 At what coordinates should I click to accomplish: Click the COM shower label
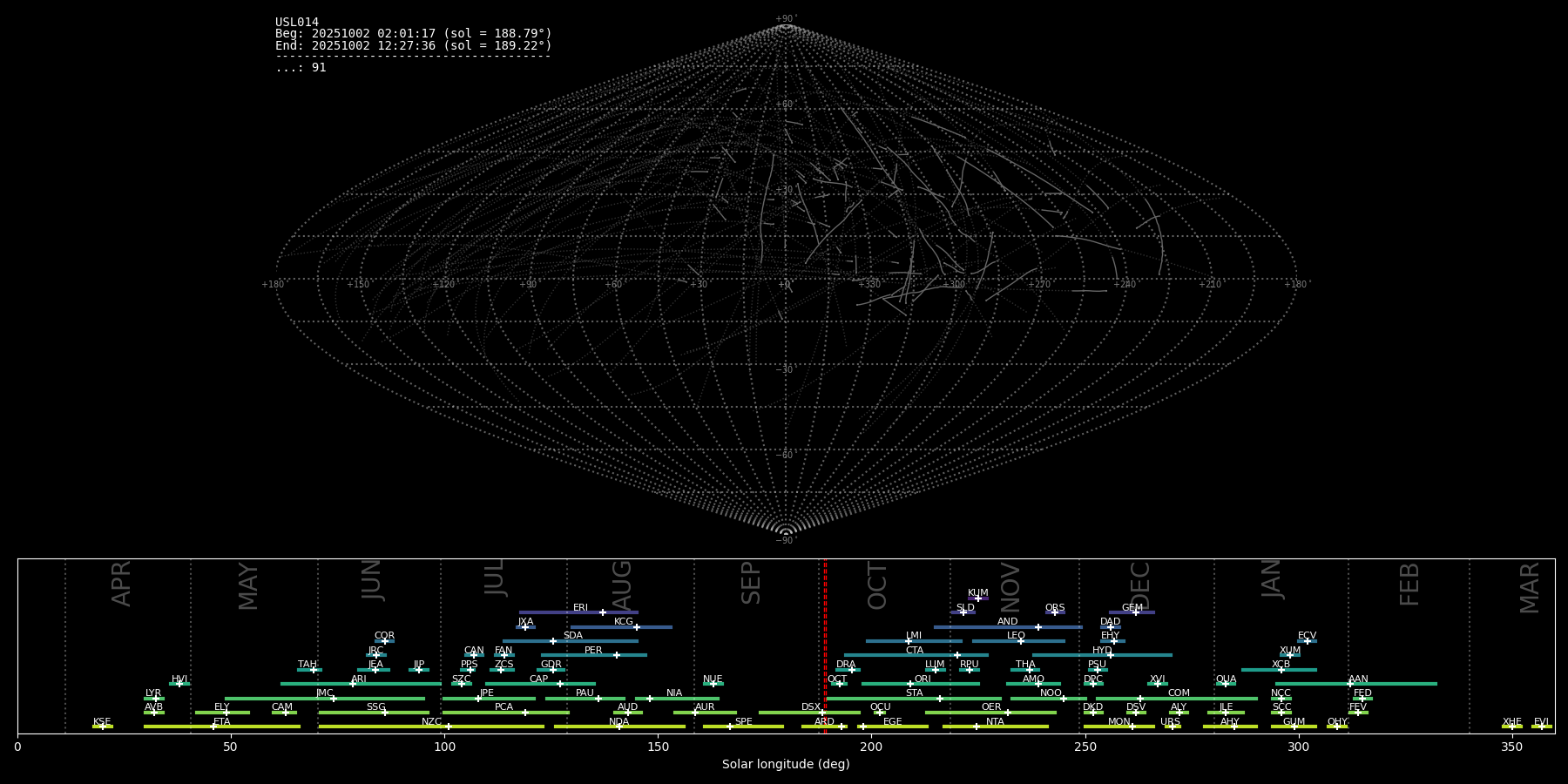pyautogui.click(x=1179, y=693)
